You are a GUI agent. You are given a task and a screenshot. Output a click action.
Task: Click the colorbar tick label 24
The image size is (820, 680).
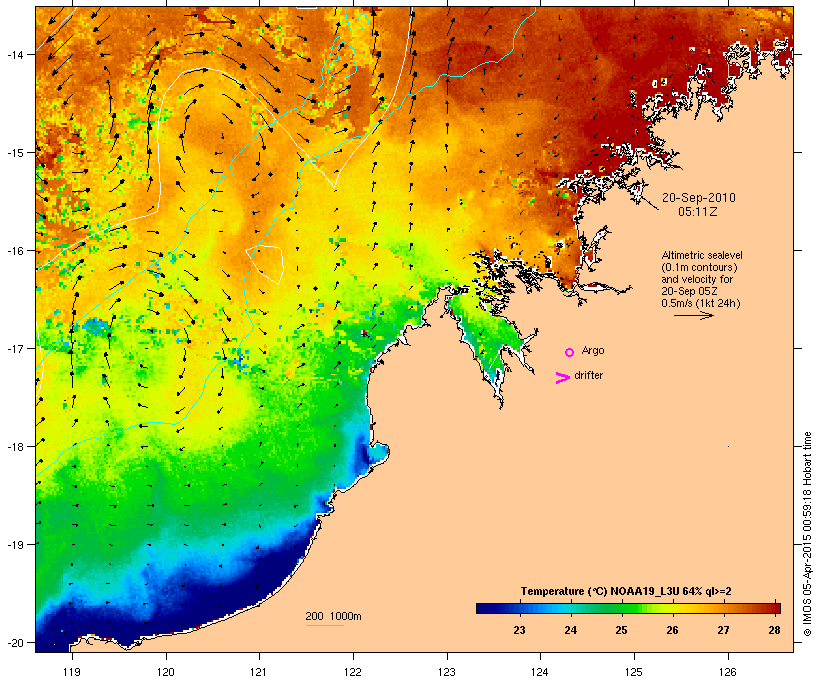click(570, 630)
